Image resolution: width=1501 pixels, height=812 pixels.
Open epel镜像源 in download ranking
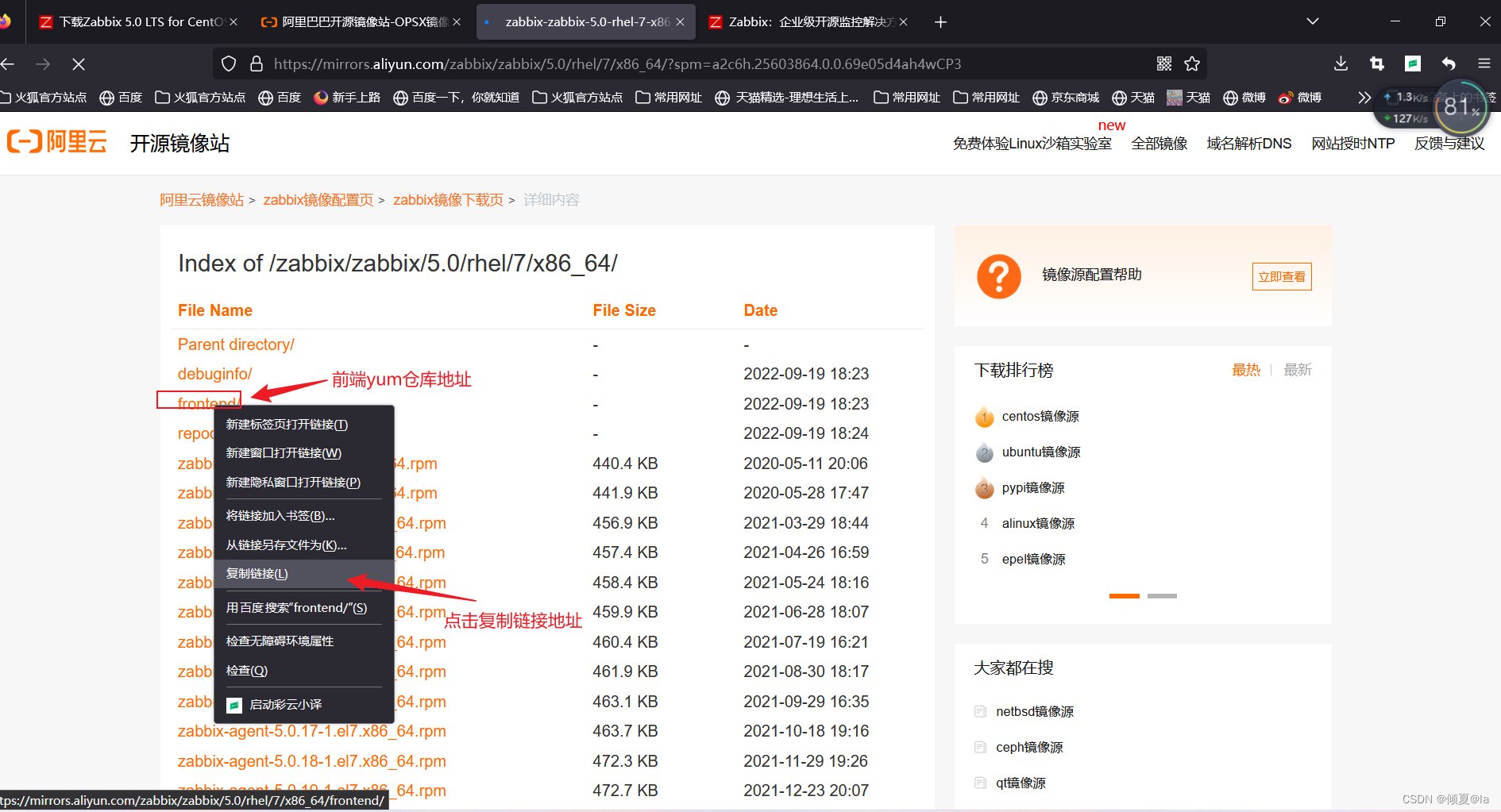coord(1034,560)
